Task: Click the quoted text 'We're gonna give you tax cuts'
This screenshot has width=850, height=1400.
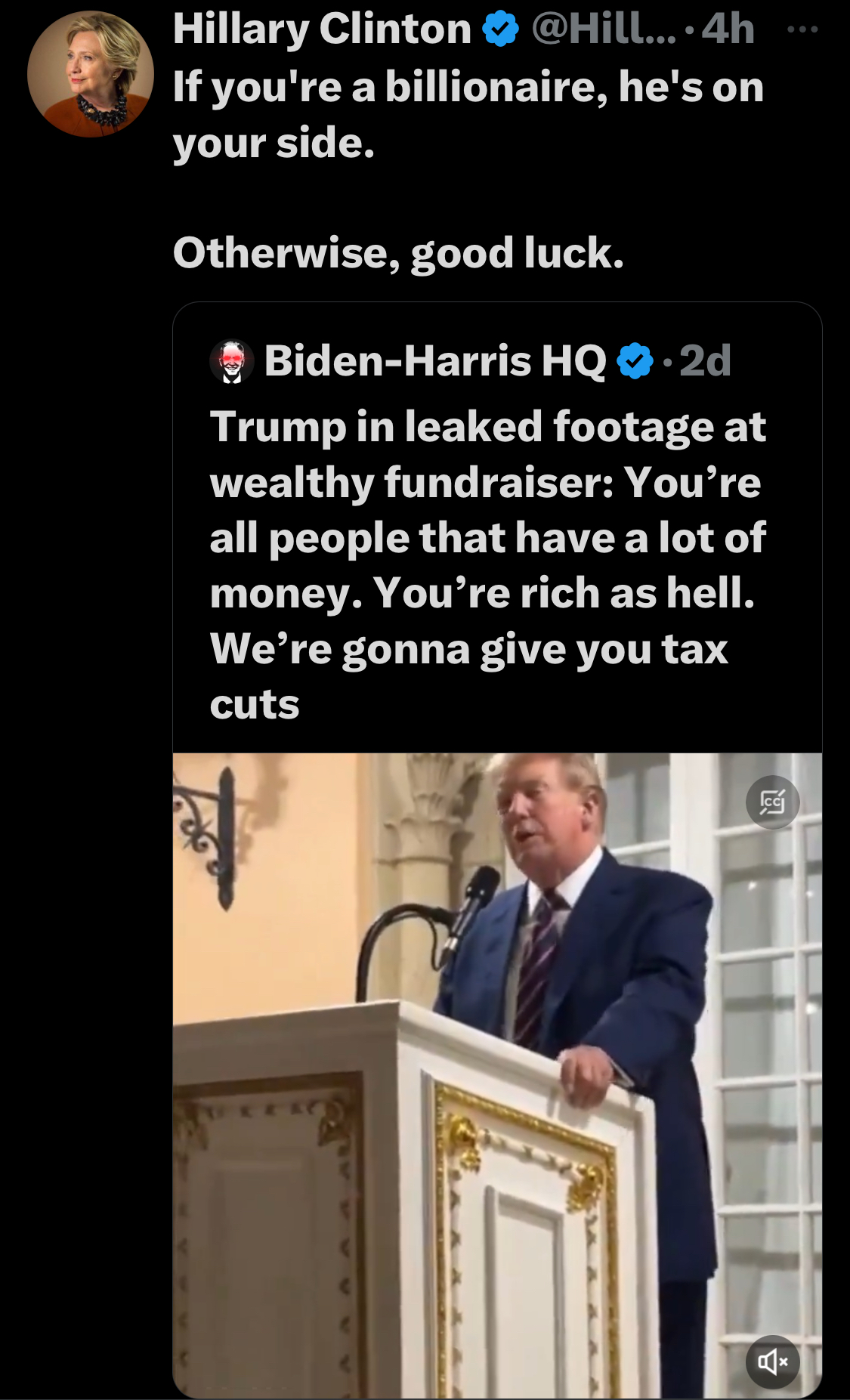Action: click(468, 676)
